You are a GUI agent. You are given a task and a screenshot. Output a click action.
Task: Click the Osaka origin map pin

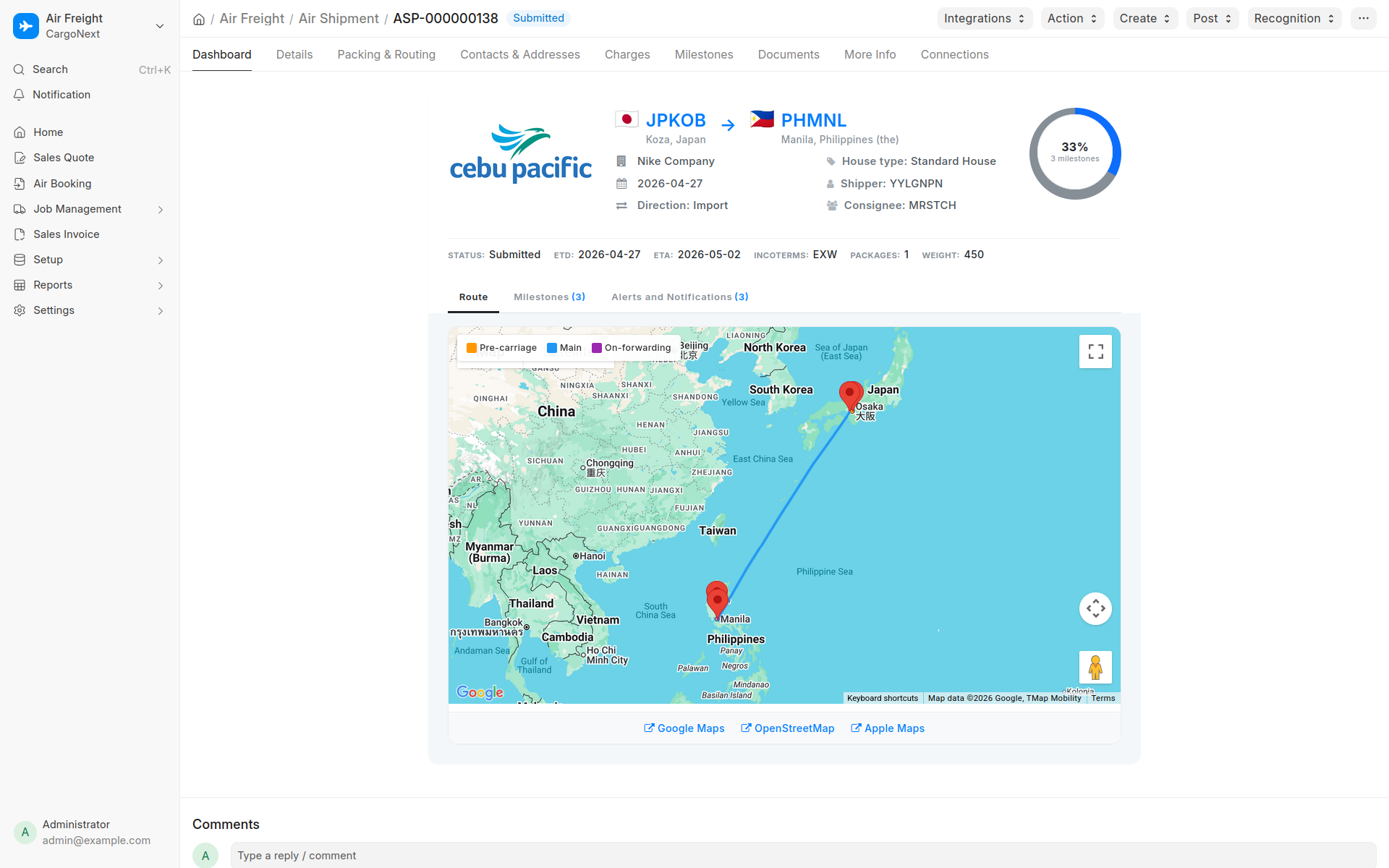(850, 396)
